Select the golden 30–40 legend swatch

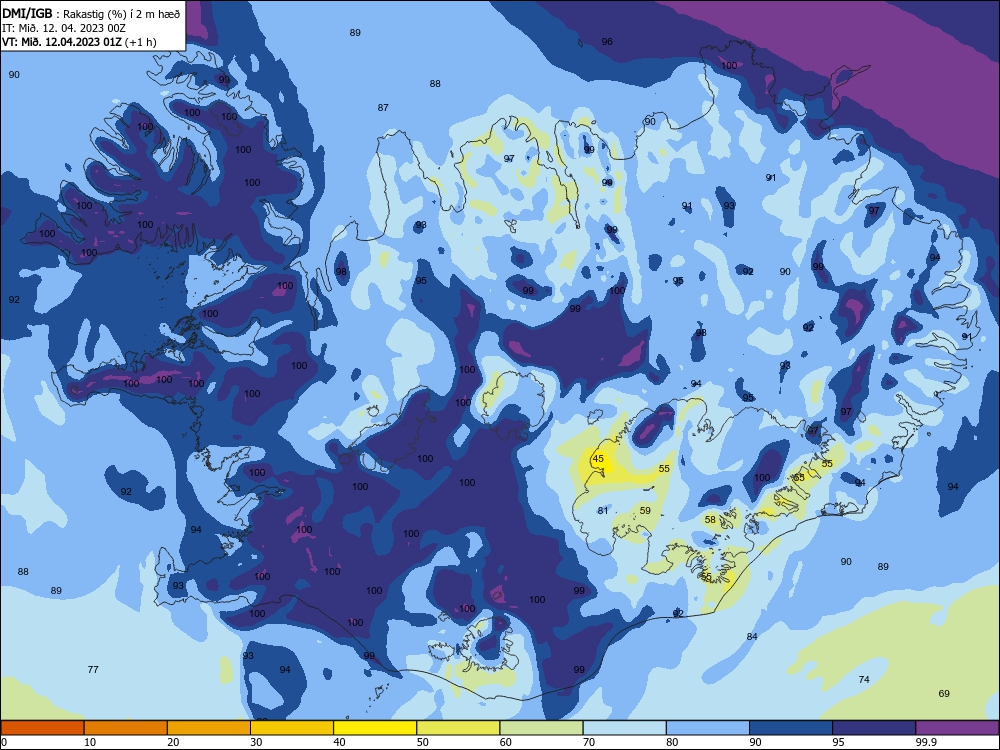[x=292, y=728]
